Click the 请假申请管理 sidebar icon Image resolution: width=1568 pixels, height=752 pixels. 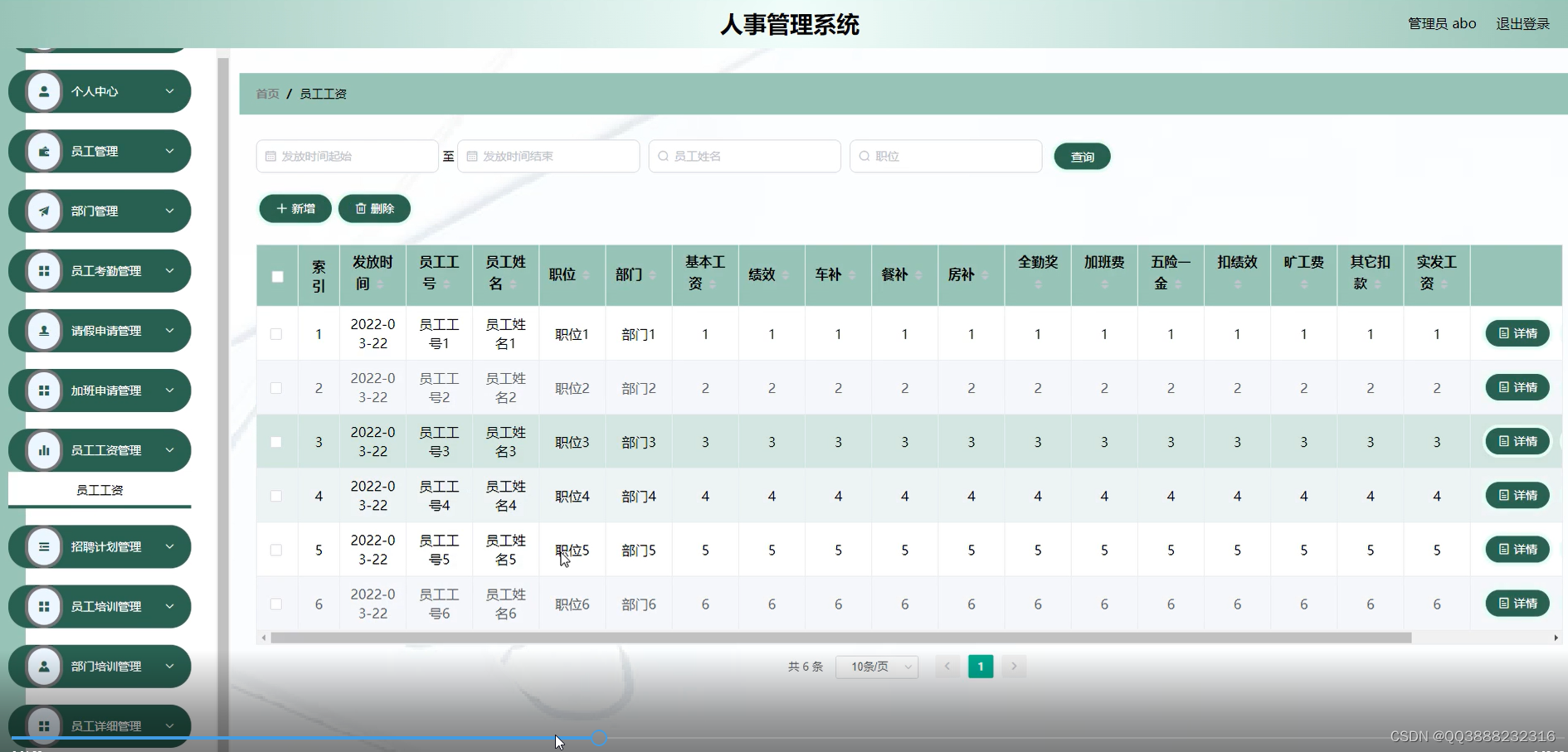tap(44, 330)
